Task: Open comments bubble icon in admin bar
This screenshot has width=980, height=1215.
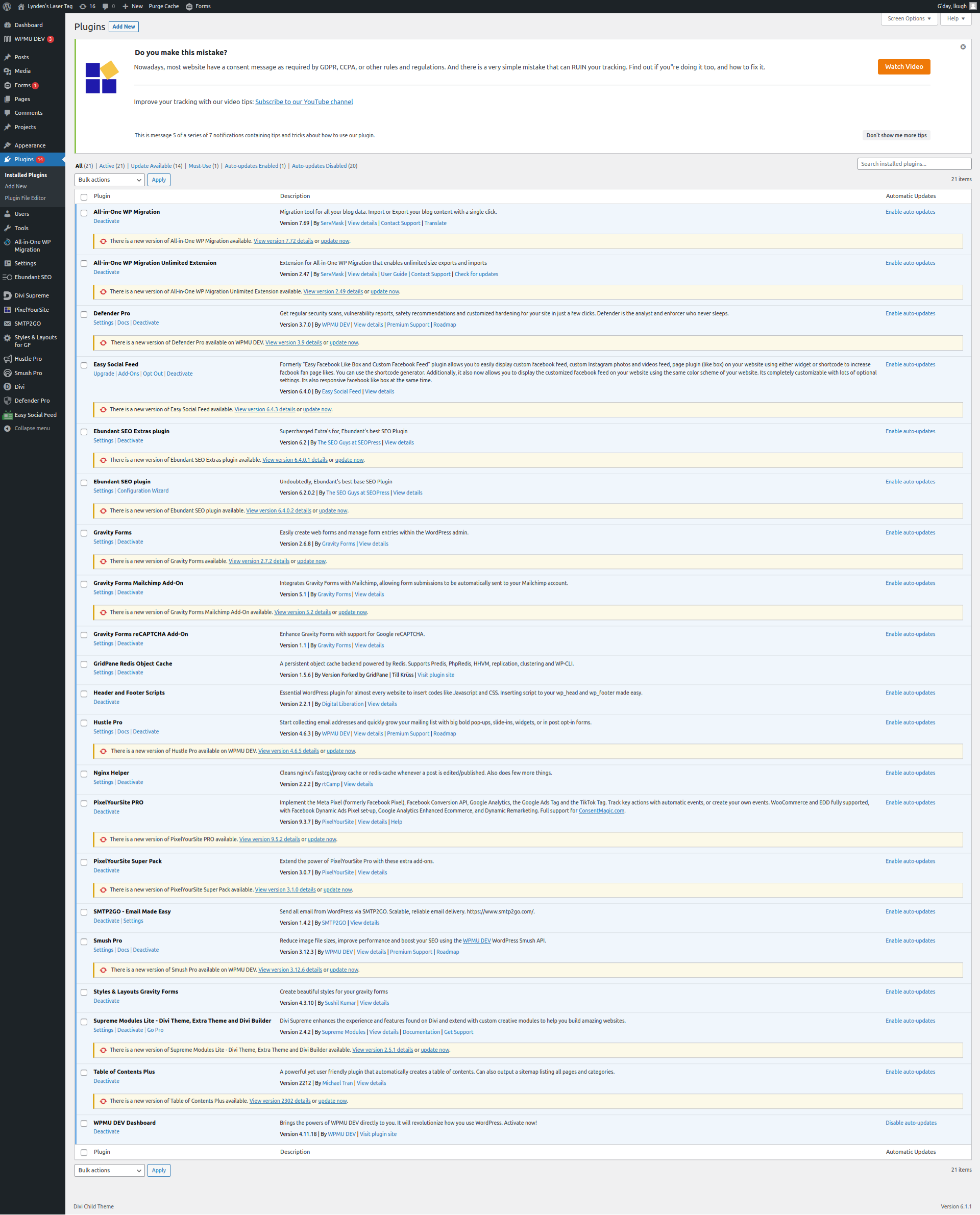Action: (x=106, y=6)
